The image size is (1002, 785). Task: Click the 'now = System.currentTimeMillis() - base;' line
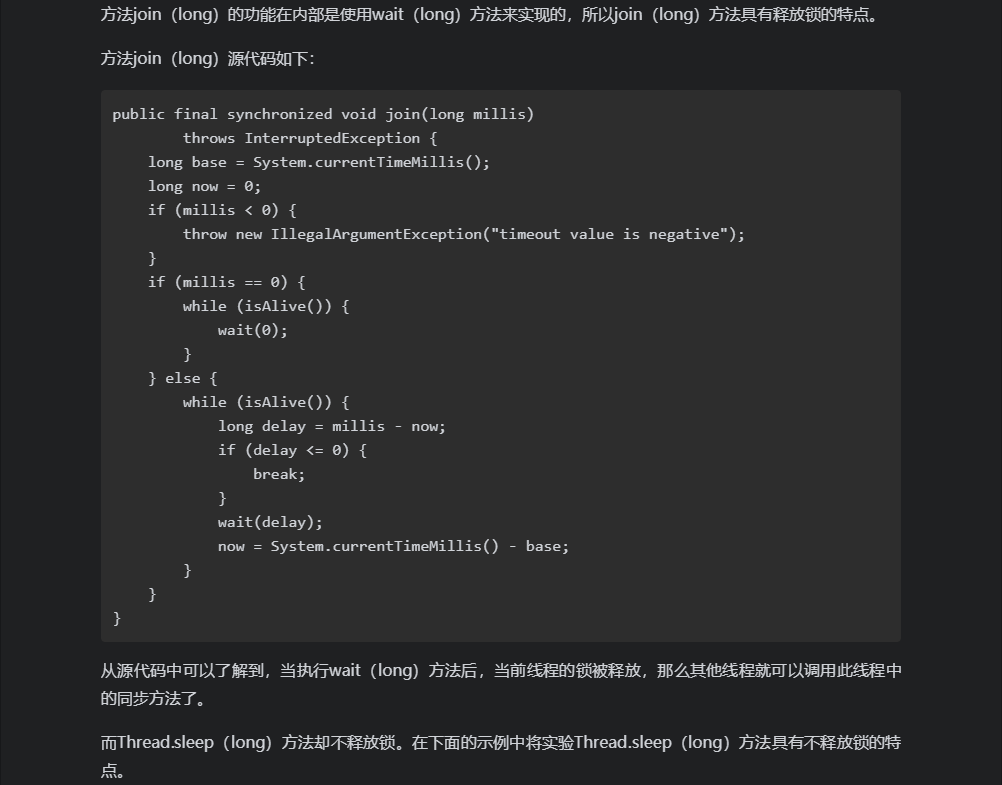pos(393,546)
